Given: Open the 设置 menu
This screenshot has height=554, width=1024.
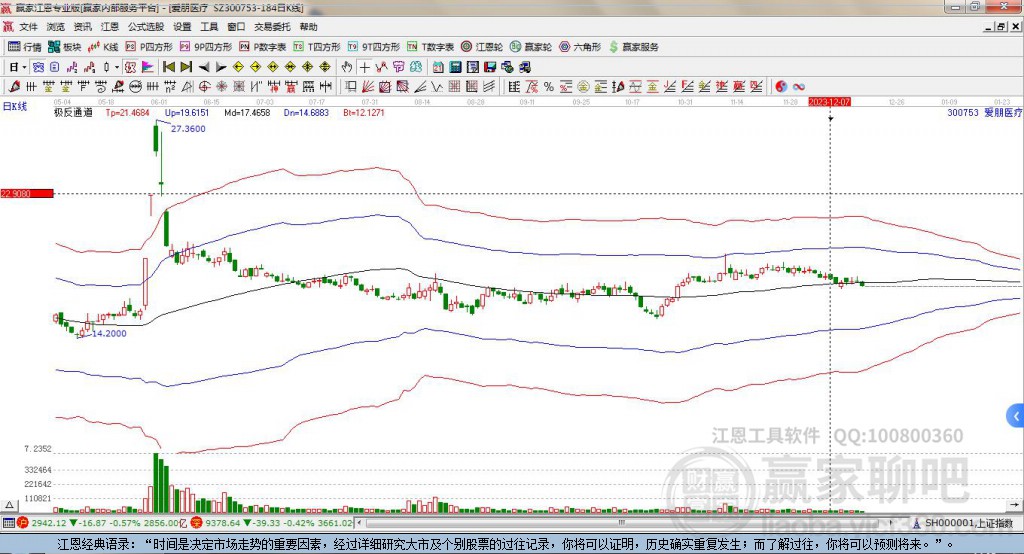Looking at the screenshot, I should click(x=182, y=27).
